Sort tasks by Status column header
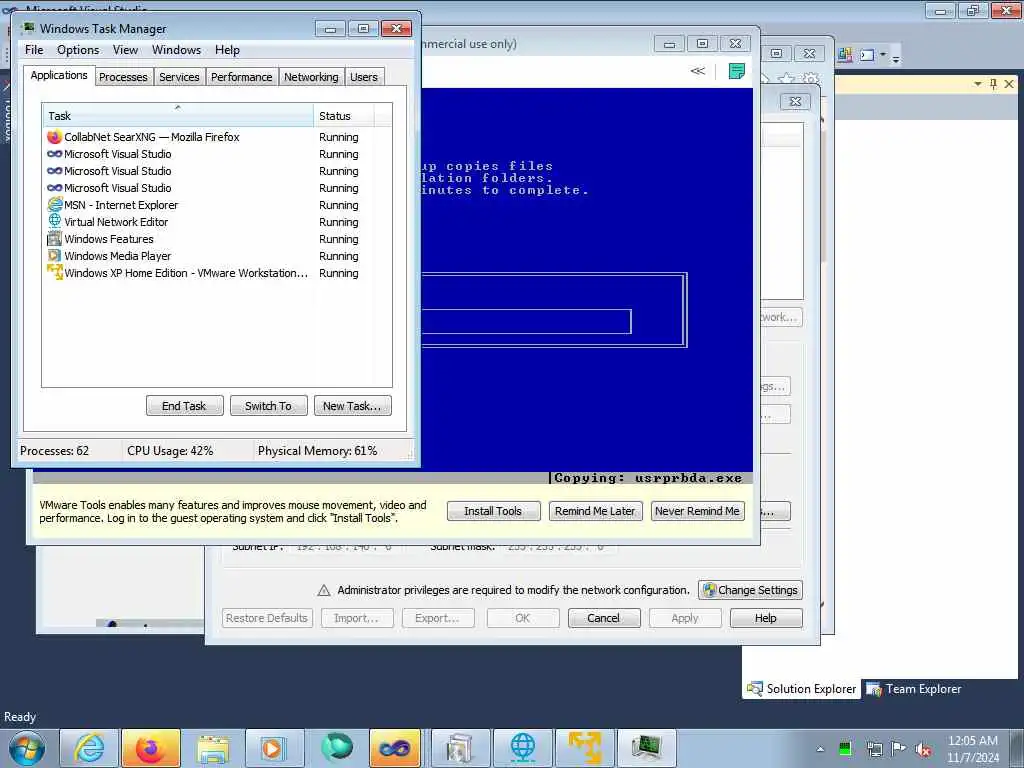The width and height of the screenshot is (1024, 768). [x=344, y=115]
